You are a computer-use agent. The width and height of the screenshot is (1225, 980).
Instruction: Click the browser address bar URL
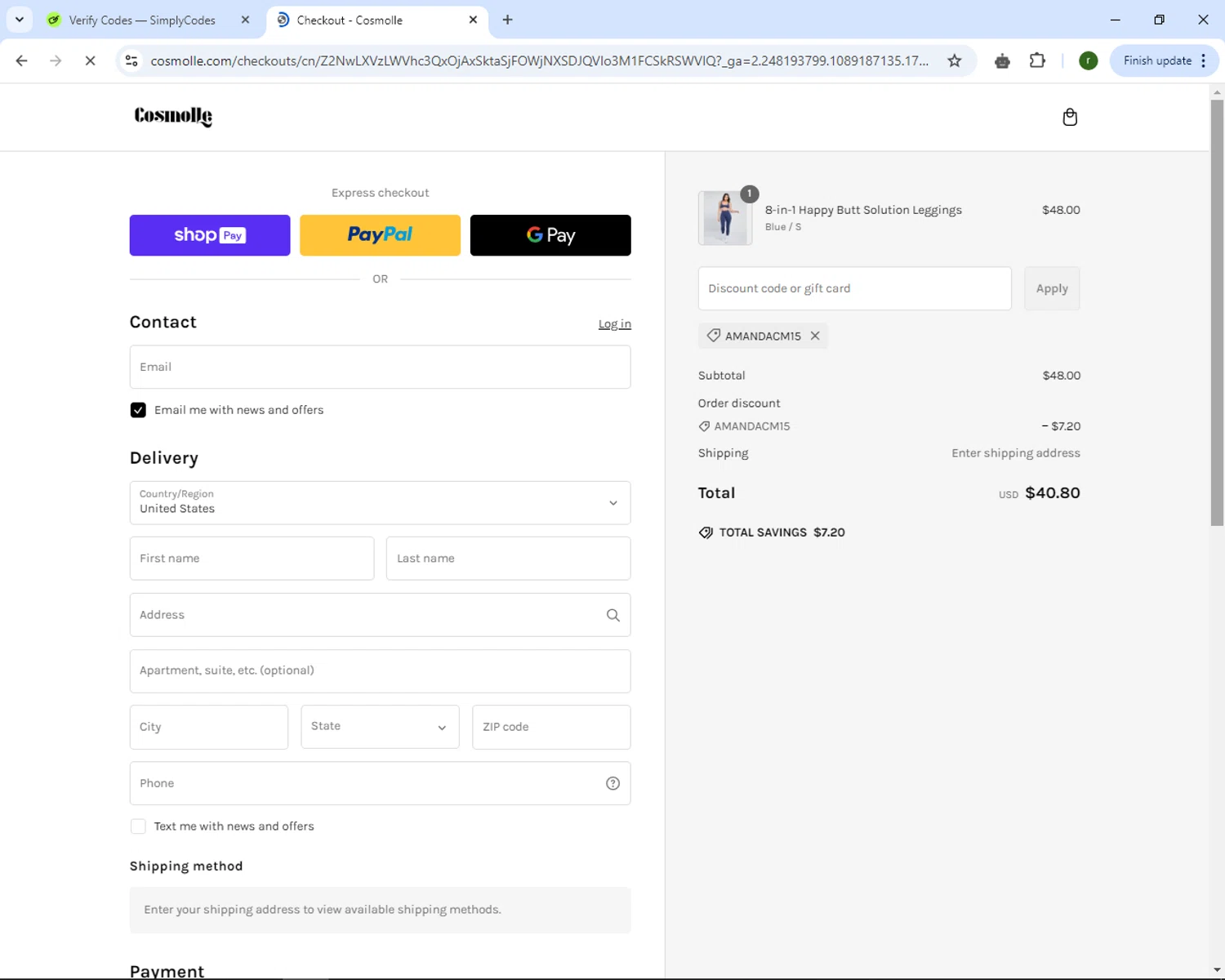point(539,60)
